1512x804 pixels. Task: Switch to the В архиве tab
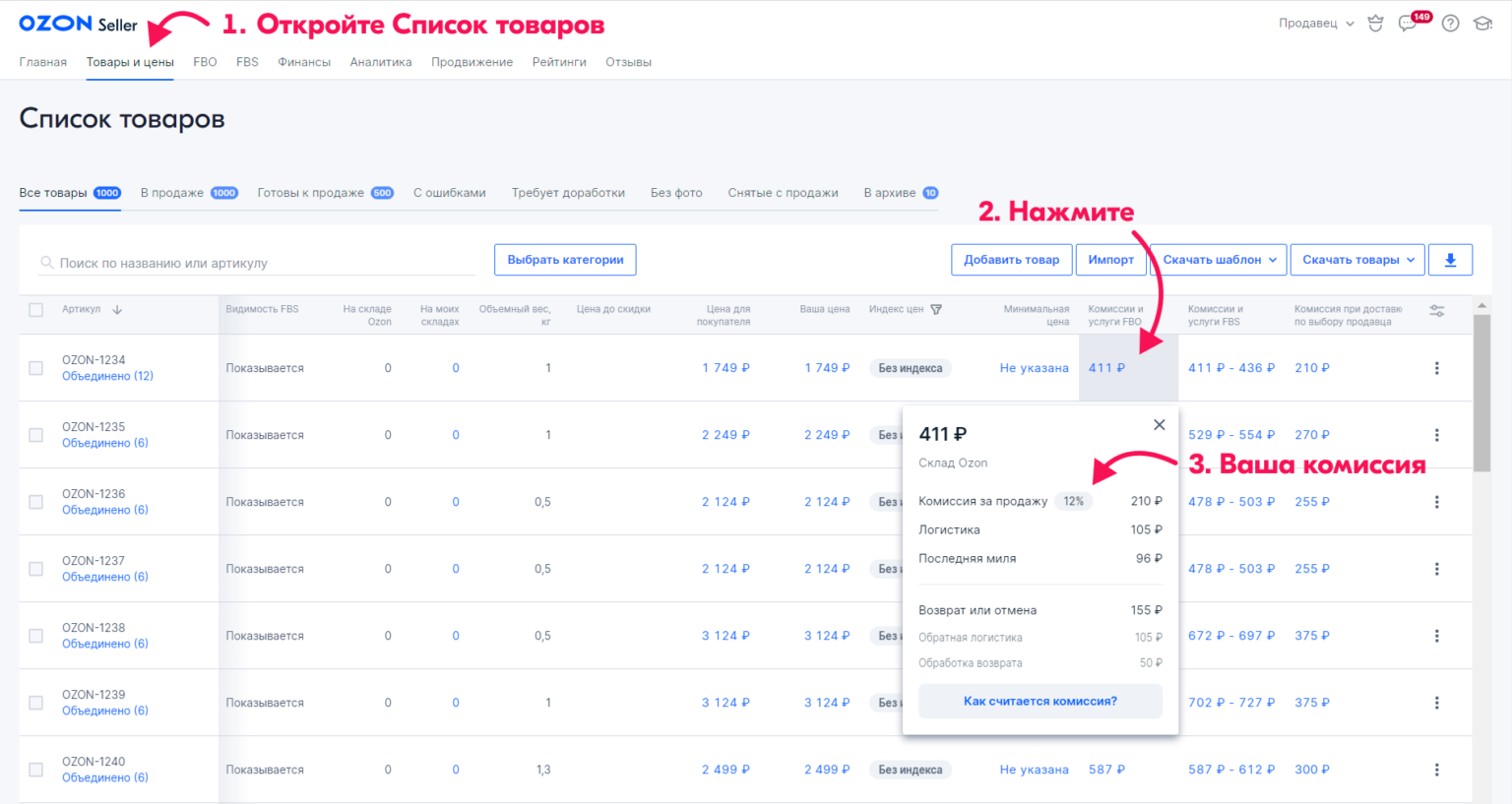point(901,193)
